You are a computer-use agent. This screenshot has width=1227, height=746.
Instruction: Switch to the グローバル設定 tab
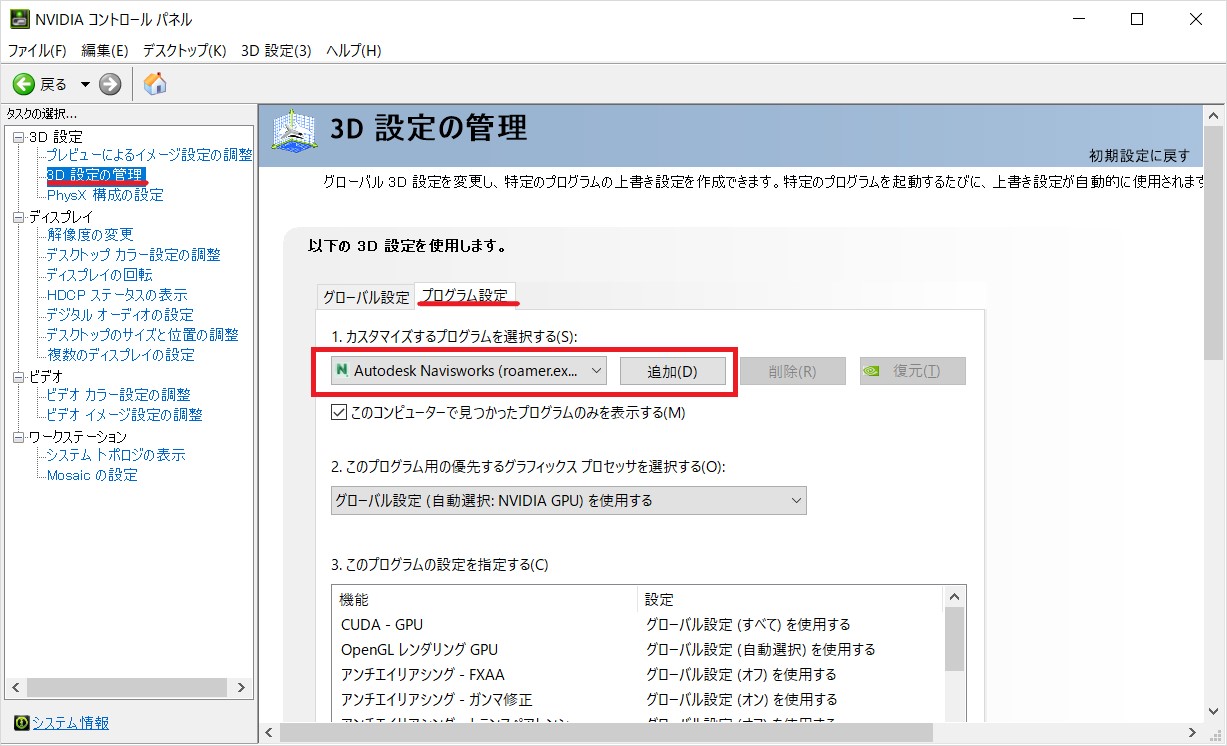[x=365, y=296]
